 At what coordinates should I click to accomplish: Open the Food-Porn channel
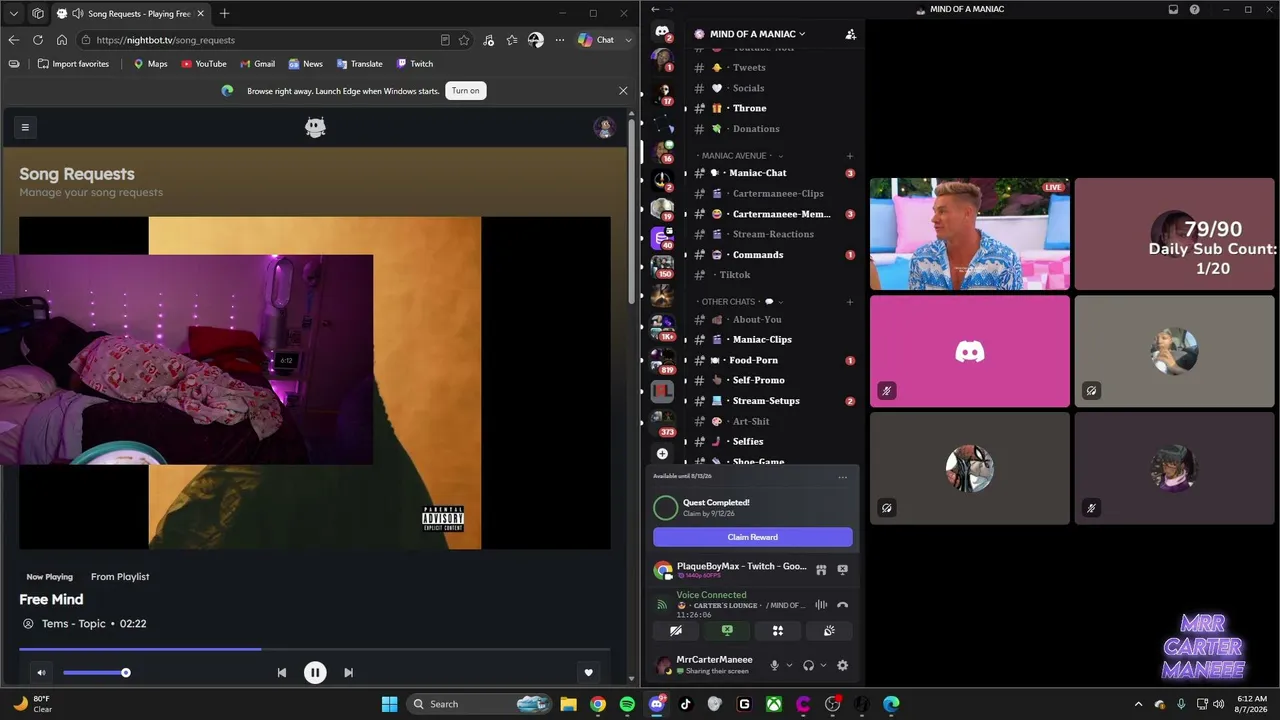pos(772,360)
